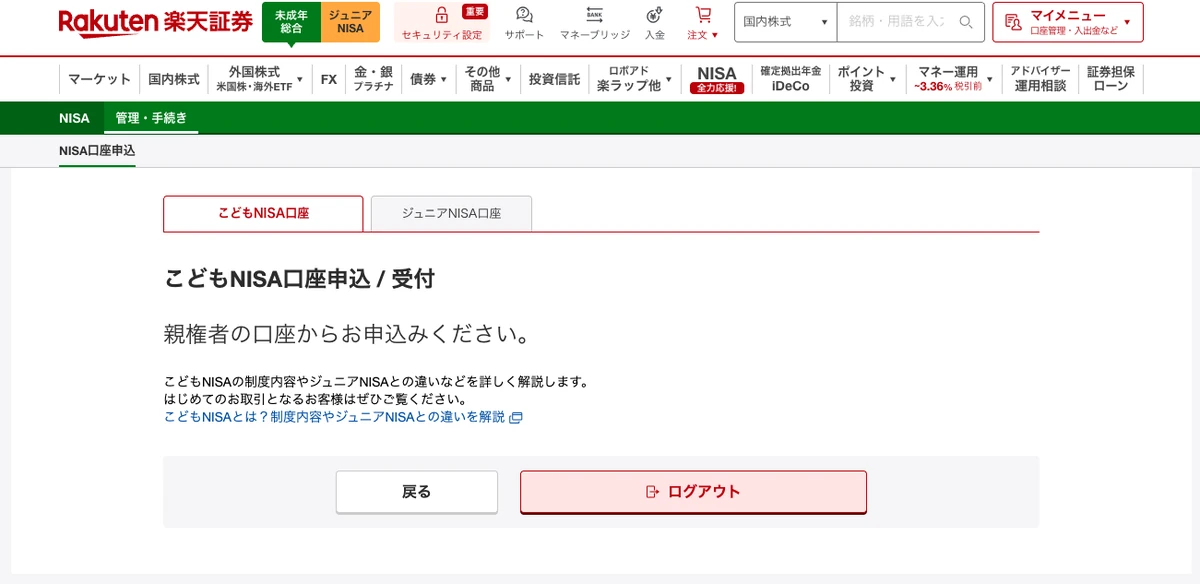Screen dimensions: 1200x584
Task: Open 入金 deposit icon
Action: [655, 15]
